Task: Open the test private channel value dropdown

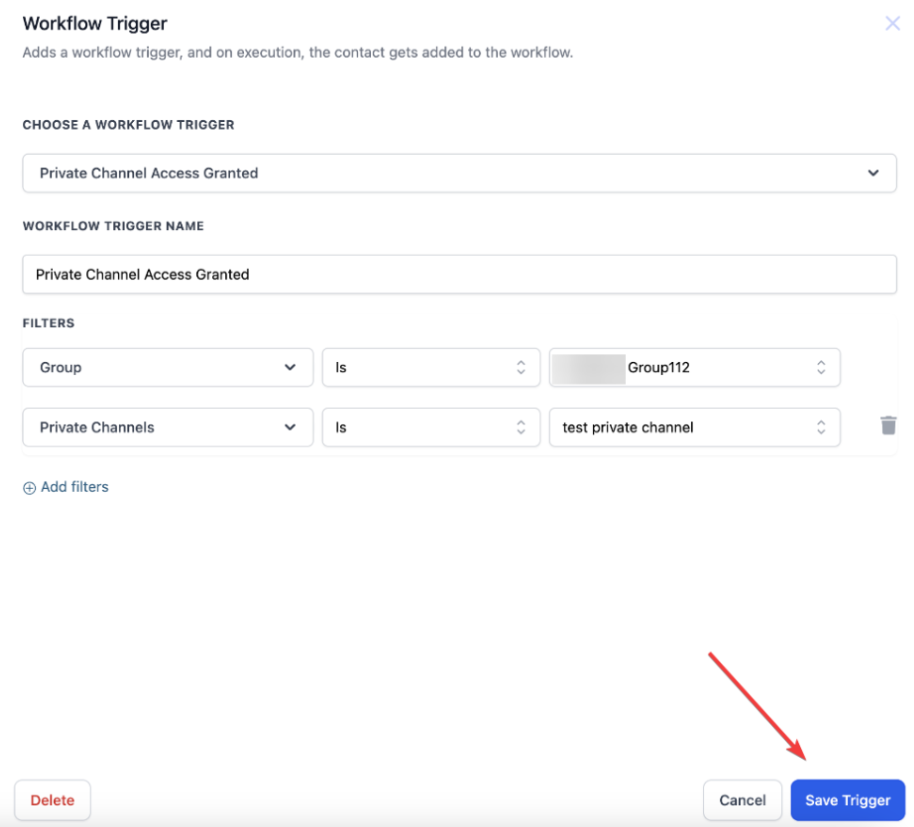Action: coord(694,427)
